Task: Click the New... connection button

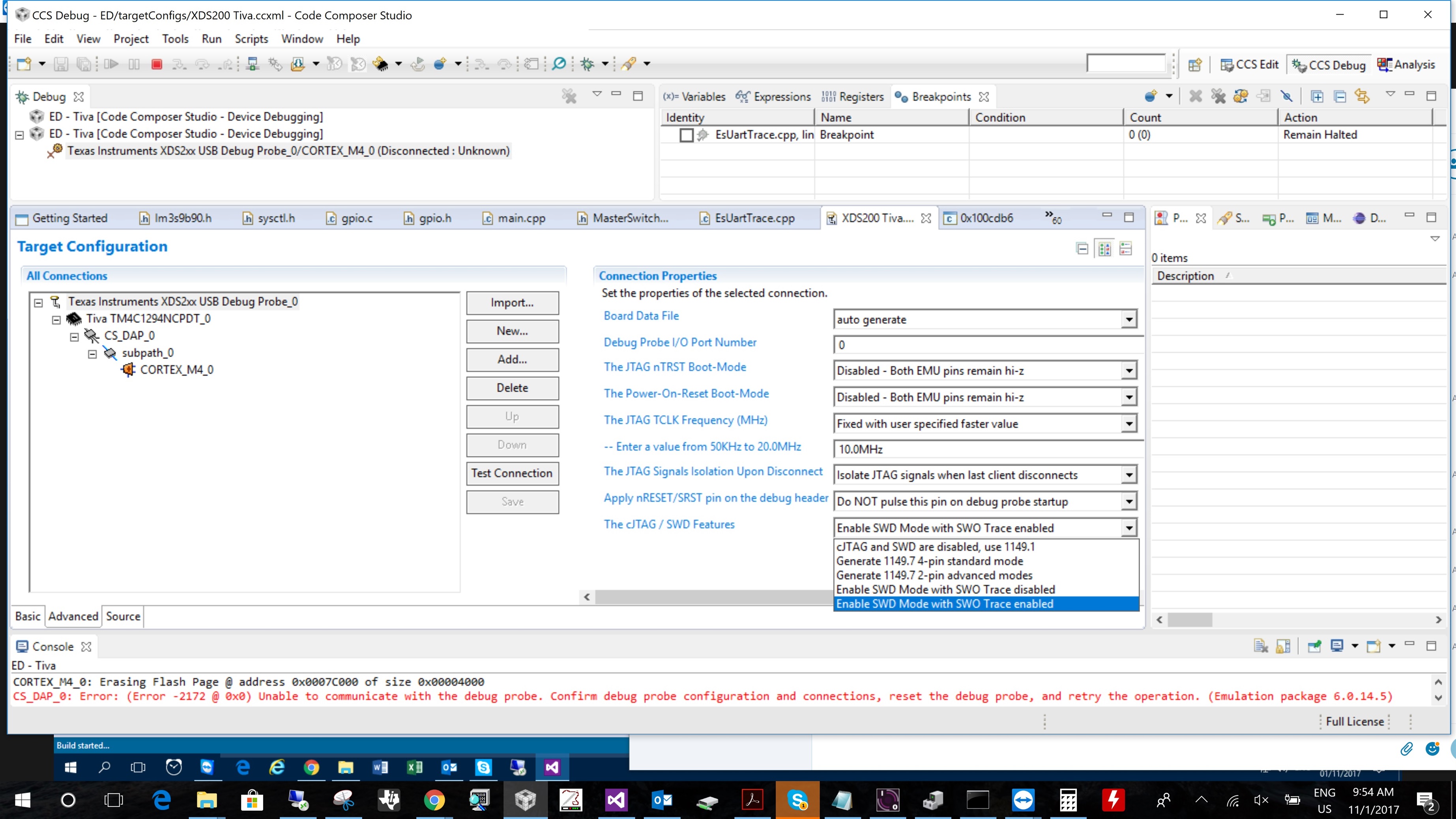Action: point(512,331)
